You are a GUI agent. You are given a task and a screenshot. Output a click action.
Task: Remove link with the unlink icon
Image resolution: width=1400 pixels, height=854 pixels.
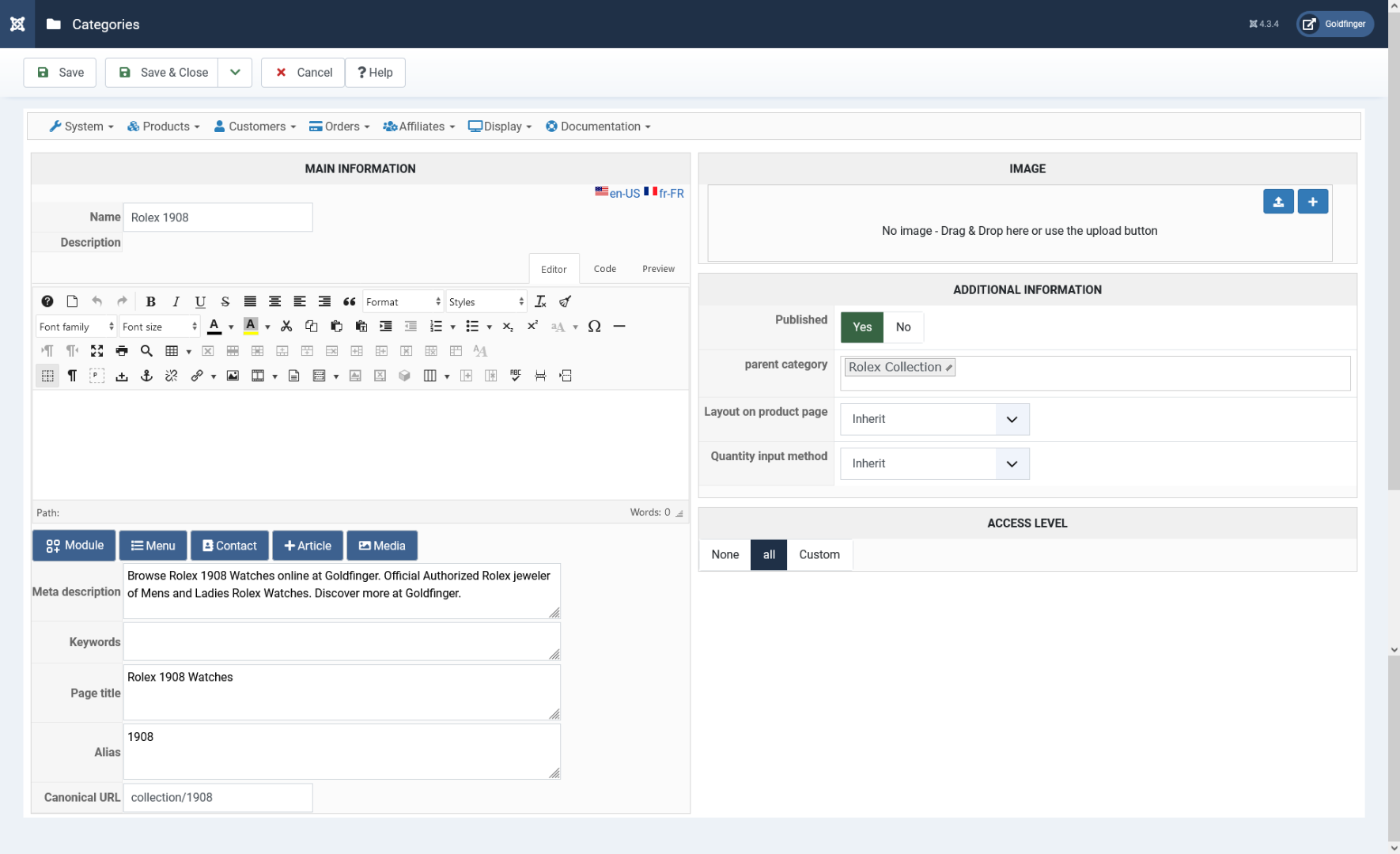172,376
